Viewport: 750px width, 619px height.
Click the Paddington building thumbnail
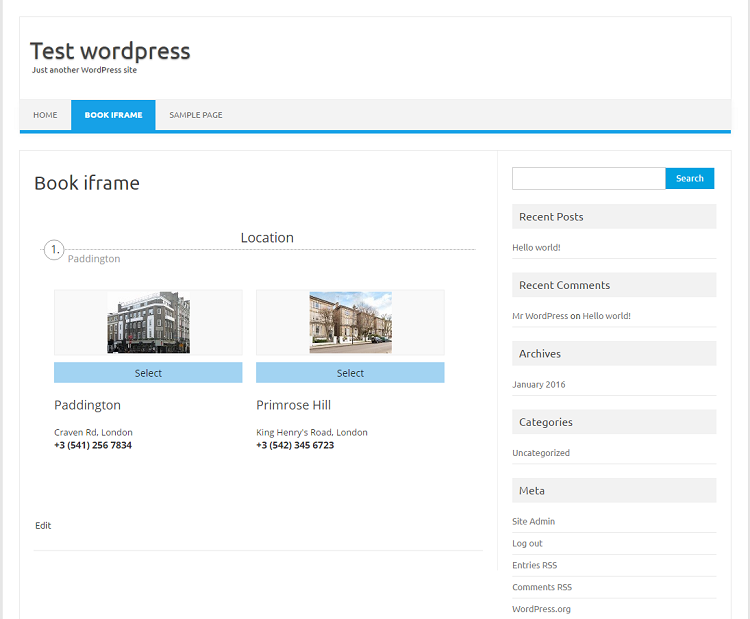point(148,322)
